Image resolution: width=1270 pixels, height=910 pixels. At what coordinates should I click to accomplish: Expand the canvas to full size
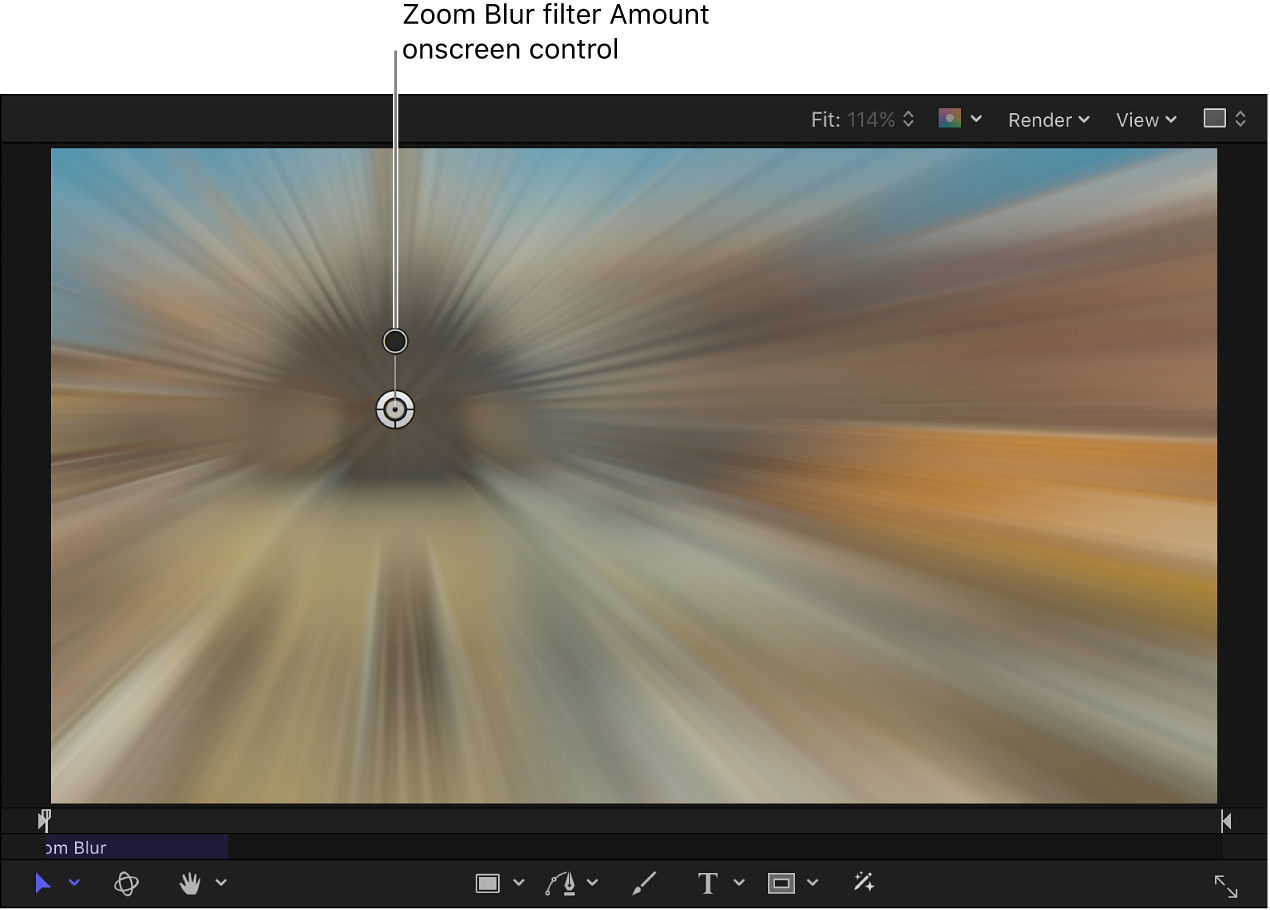point(1226,885)
